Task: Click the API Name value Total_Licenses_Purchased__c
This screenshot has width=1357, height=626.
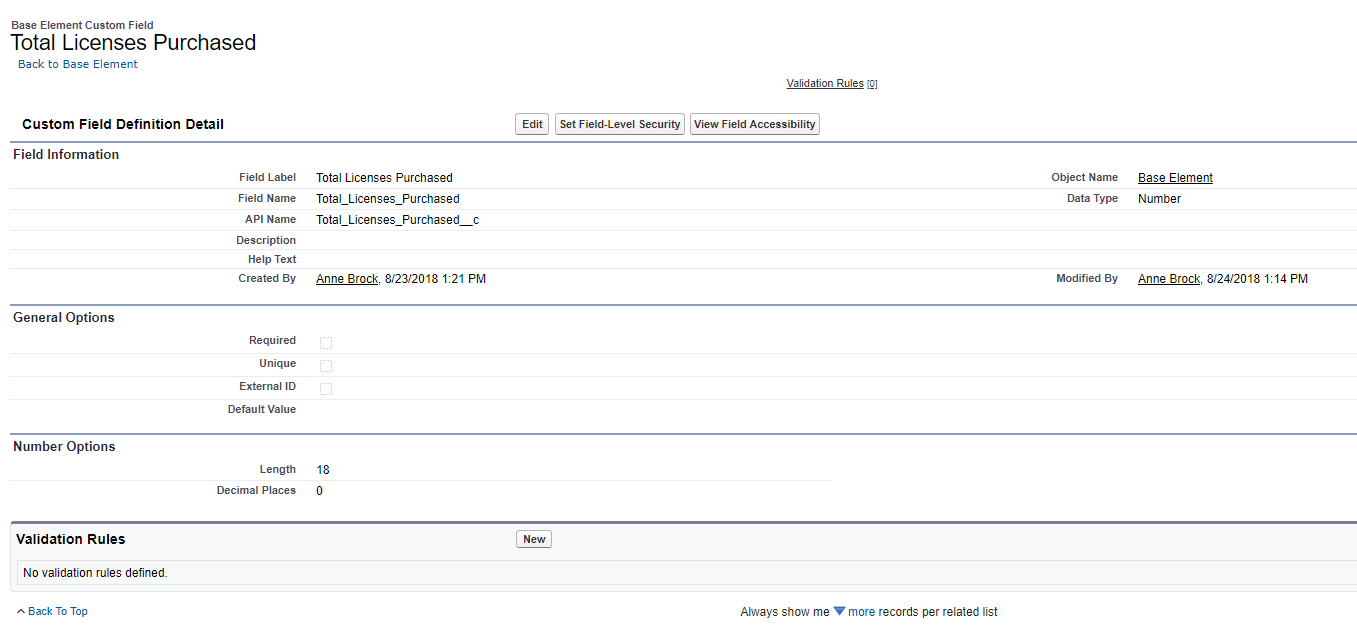Action: [x=397, y=220]
